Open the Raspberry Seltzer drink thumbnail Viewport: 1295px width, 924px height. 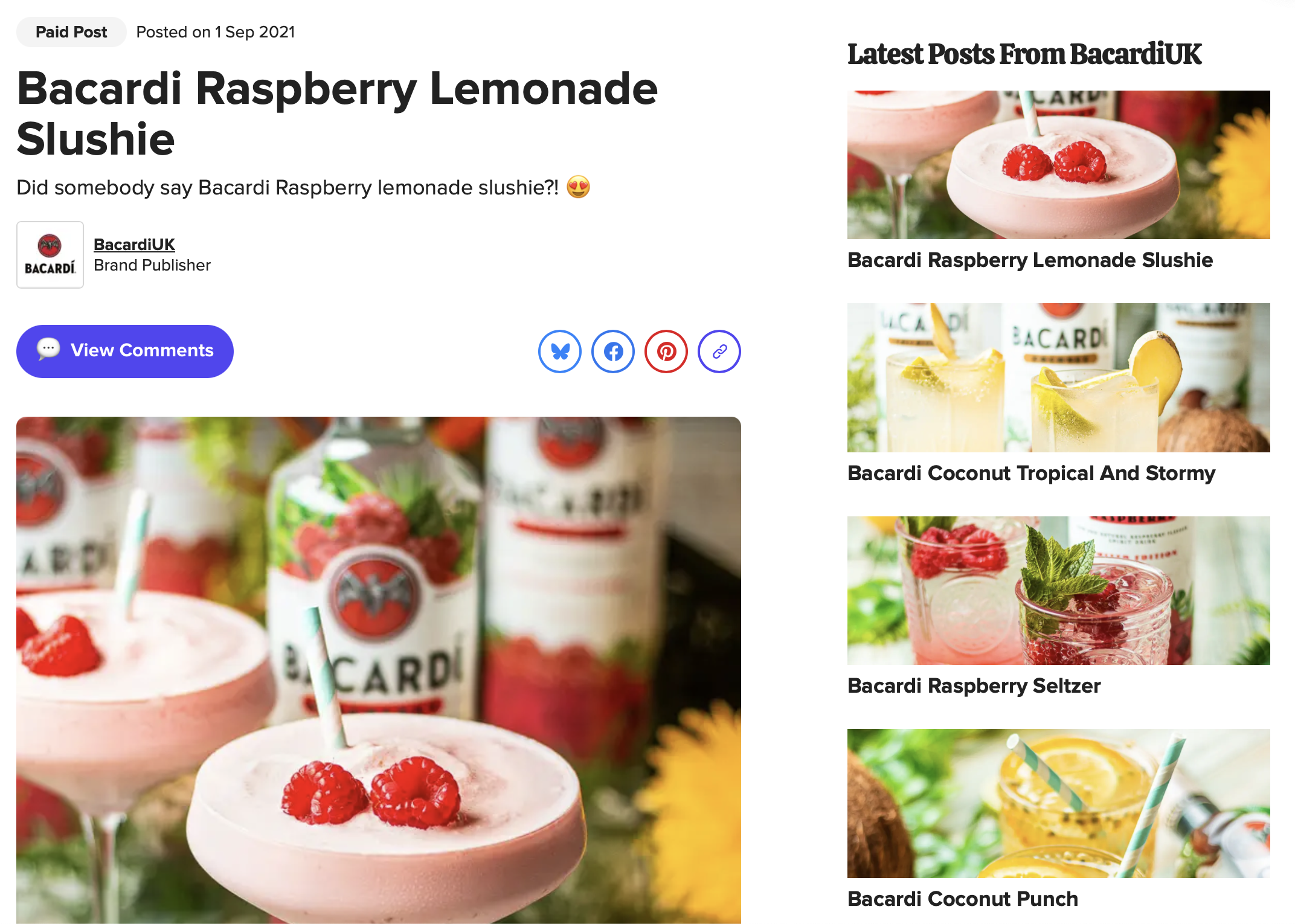pos(1058,591)
